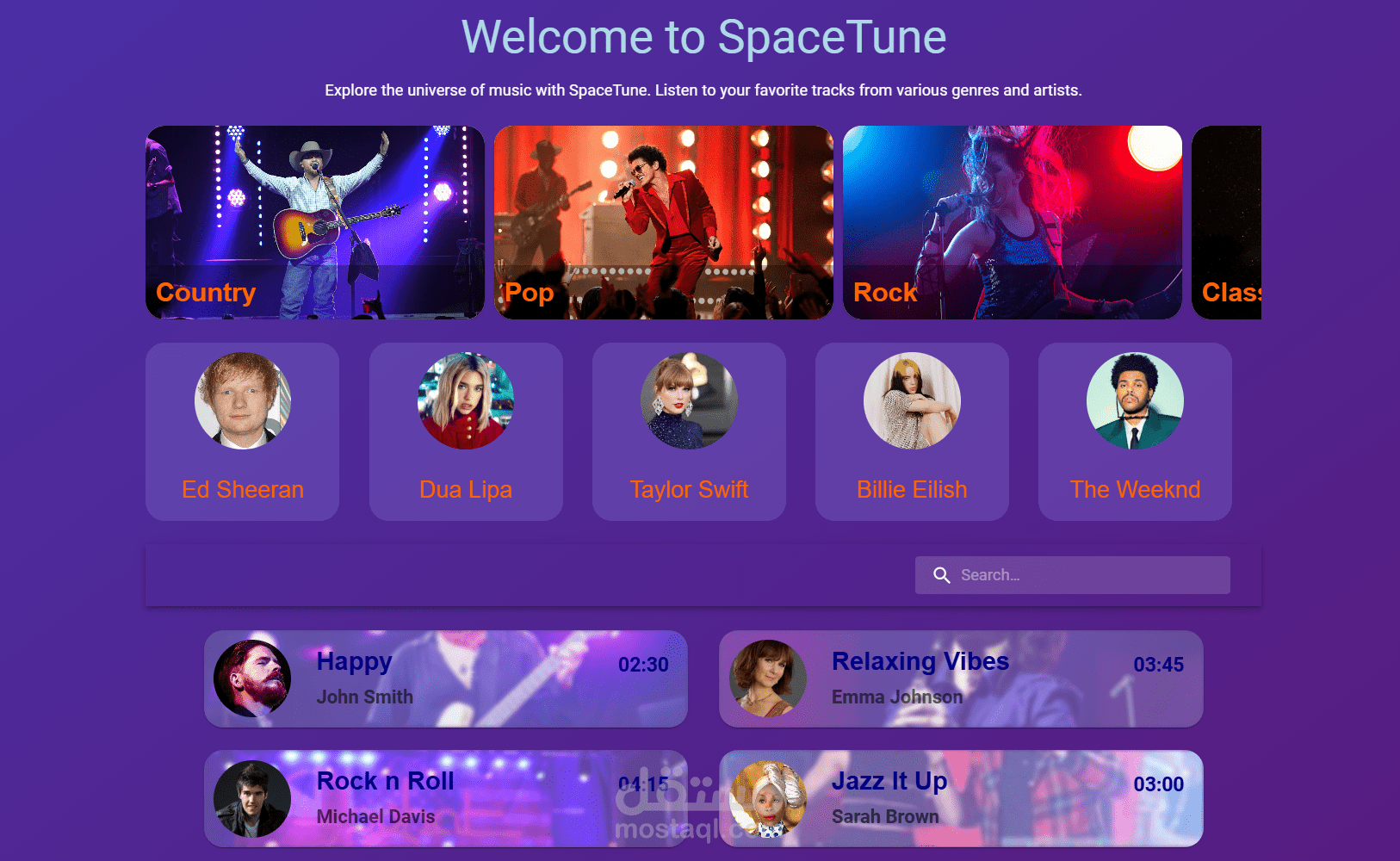
Task: Click Ed Sheeran's round avatar
Action: click(243, 400)
